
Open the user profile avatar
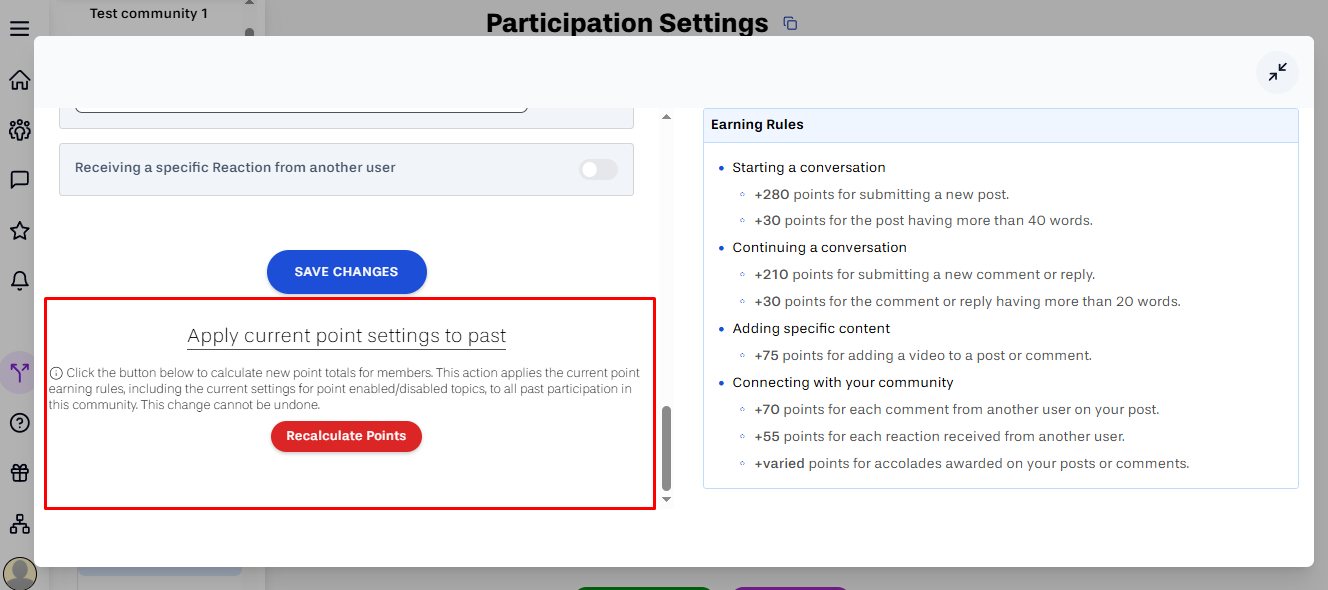click(19, 574)
